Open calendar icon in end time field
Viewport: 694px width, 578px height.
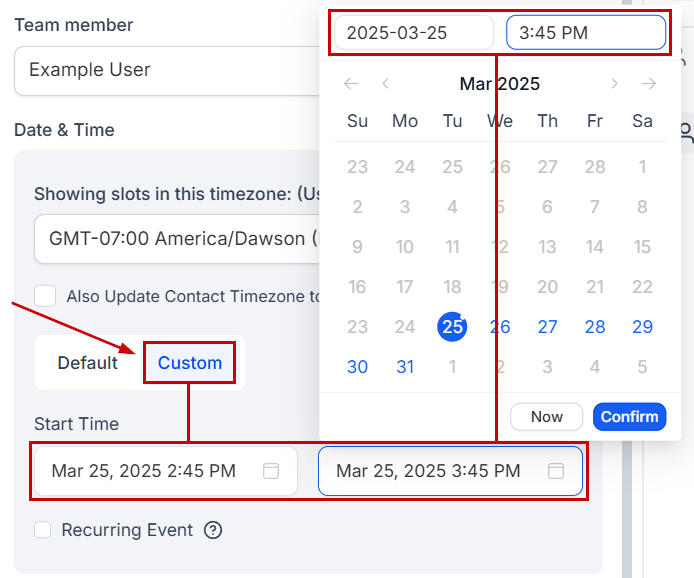(556, 471)
